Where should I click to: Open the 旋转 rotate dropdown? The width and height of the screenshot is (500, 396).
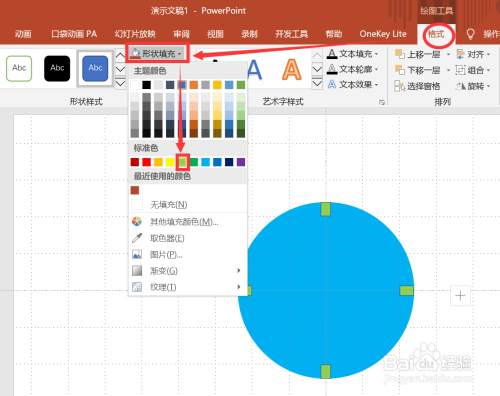coord(473,86)
